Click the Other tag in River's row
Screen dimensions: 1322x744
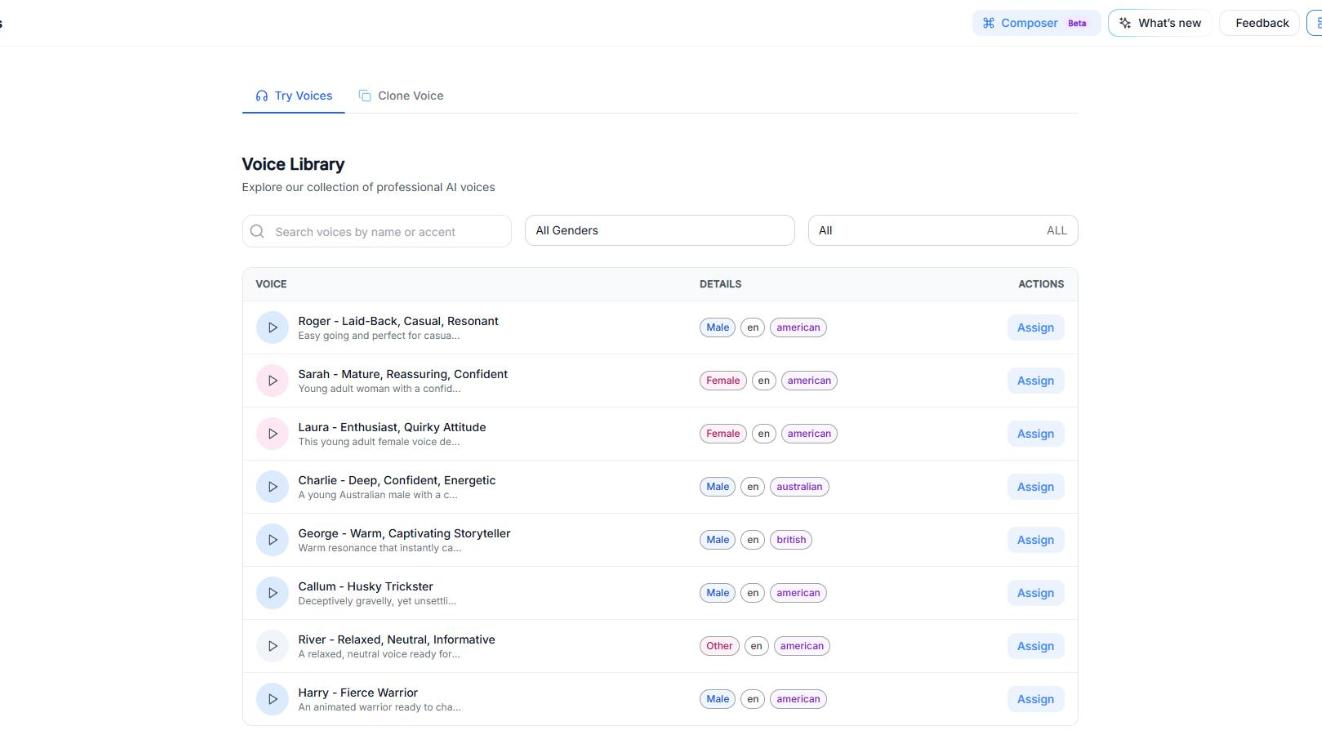click(x=720, y=646)
